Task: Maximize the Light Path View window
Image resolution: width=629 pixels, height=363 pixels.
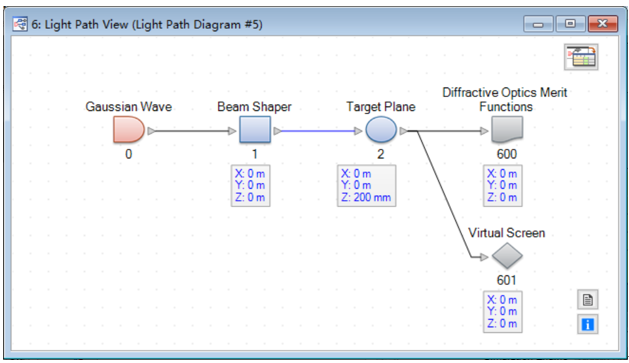Action: coord(570,24)
